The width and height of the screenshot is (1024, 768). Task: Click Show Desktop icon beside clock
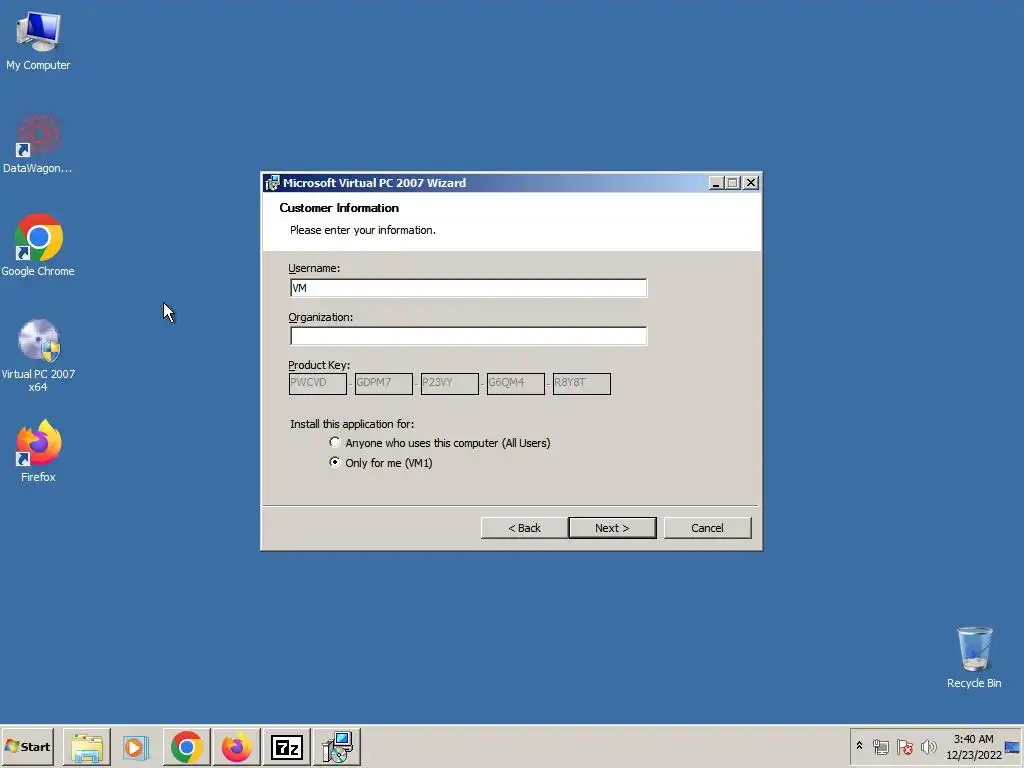pos(1012,746)
